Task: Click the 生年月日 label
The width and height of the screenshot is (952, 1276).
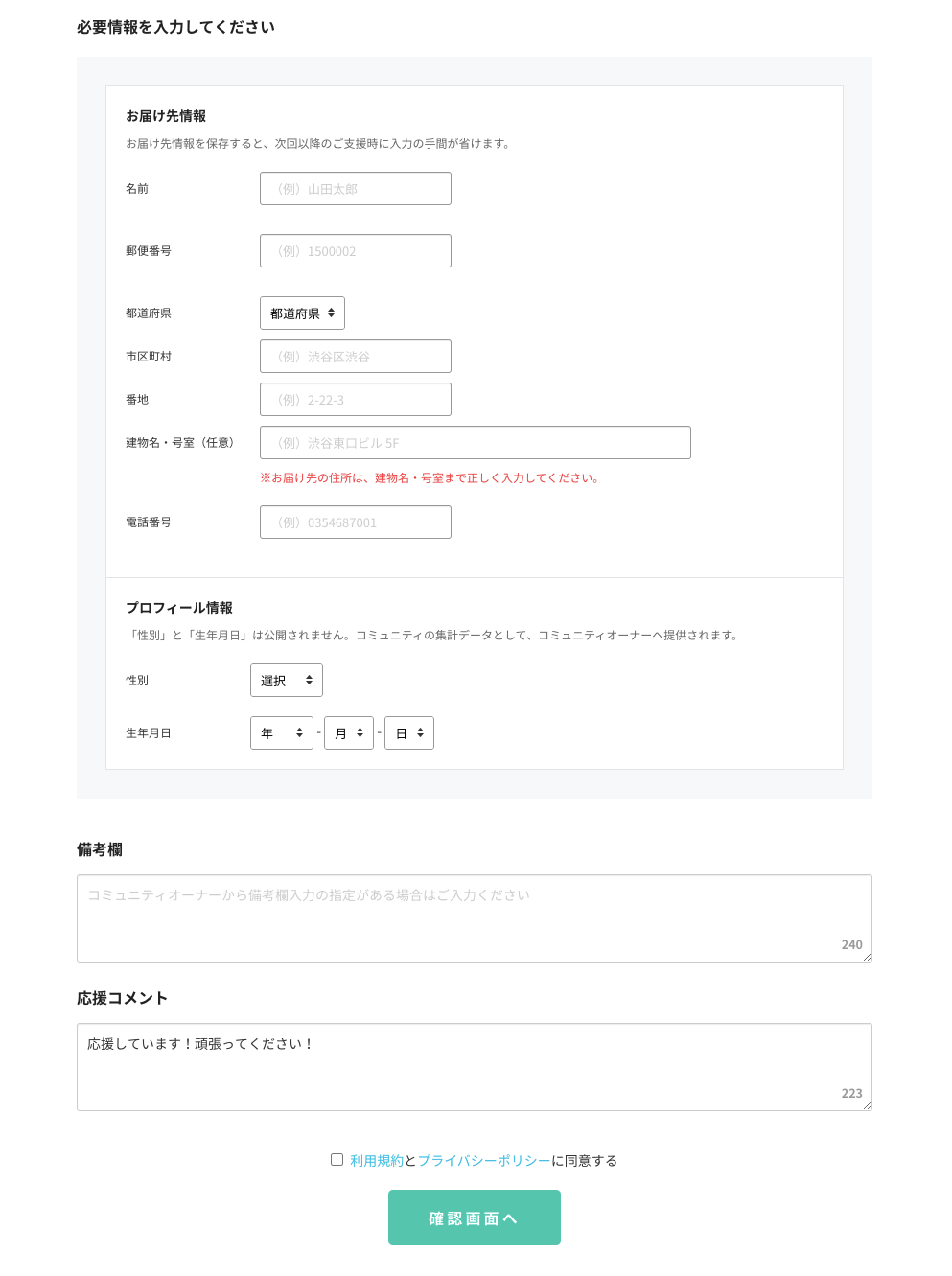Action: pos(149,733)
